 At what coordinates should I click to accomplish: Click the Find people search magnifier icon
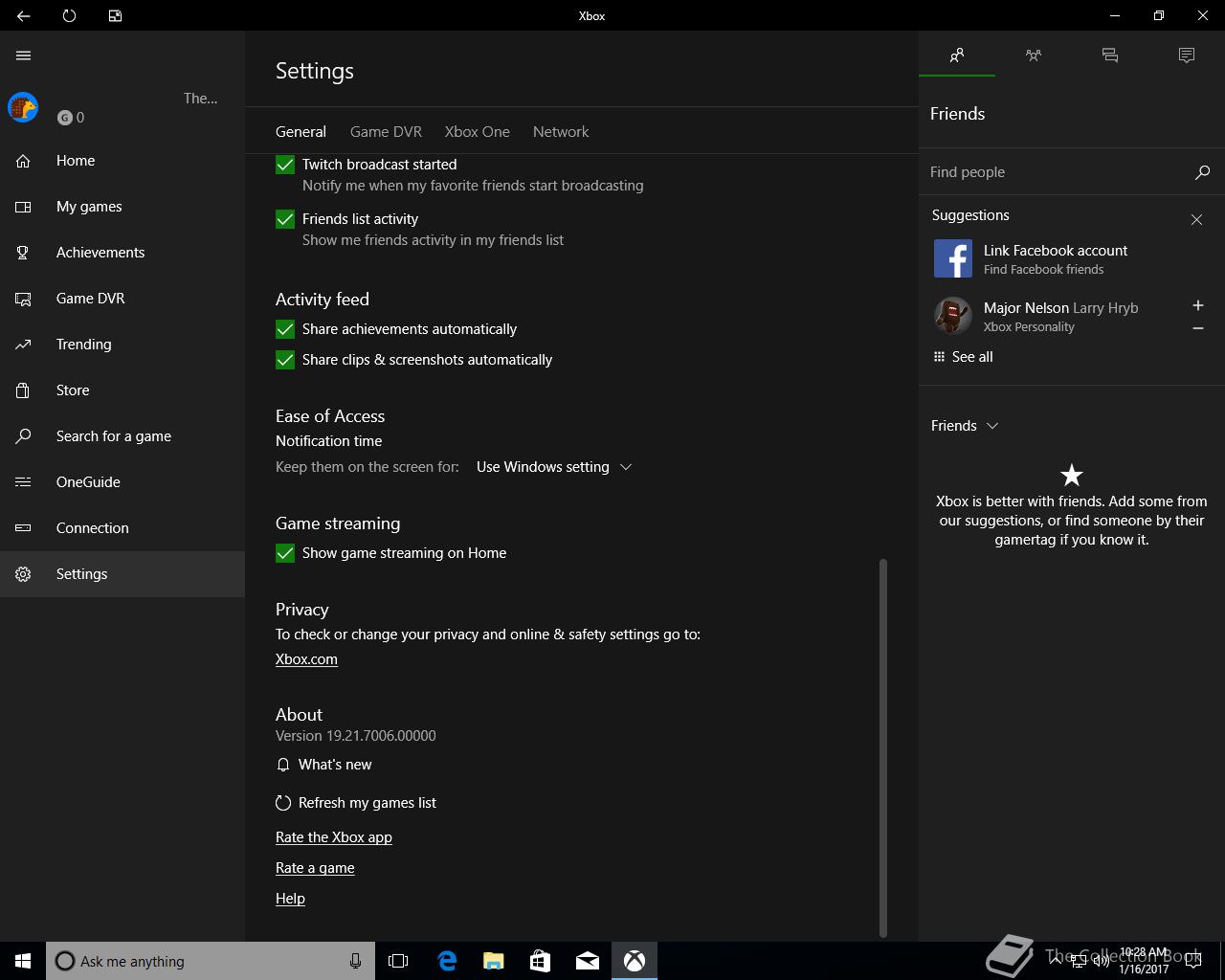tap(1202, 172)
